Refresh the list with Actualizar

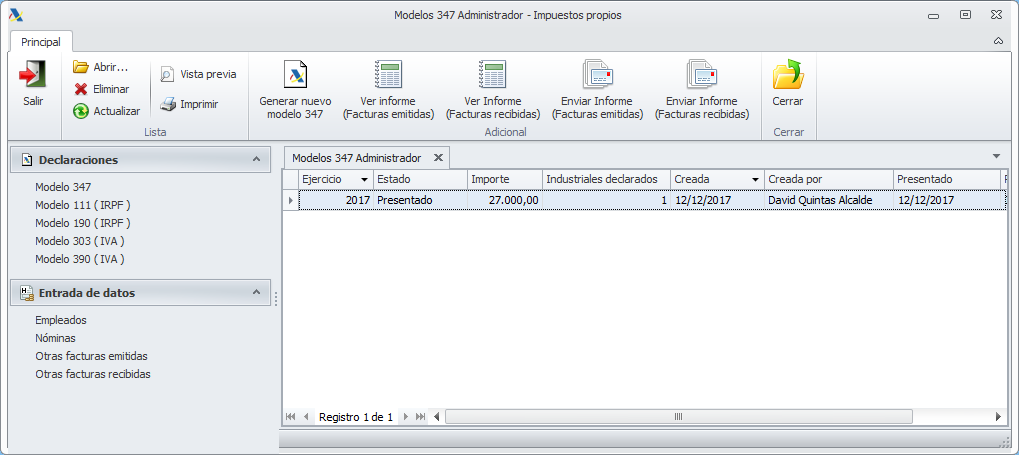click(x=107, y=111)
